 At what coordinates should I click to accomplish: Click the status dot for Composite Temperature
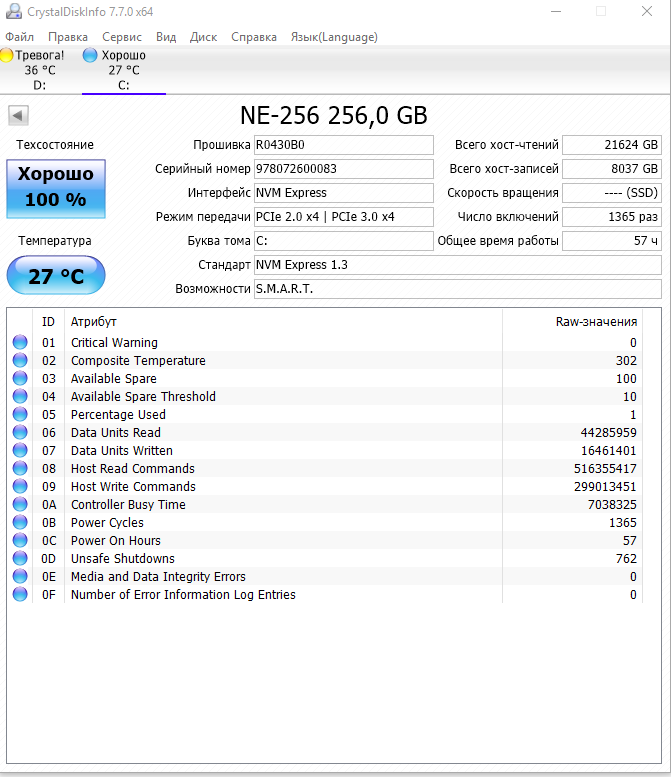coord(20,360)
